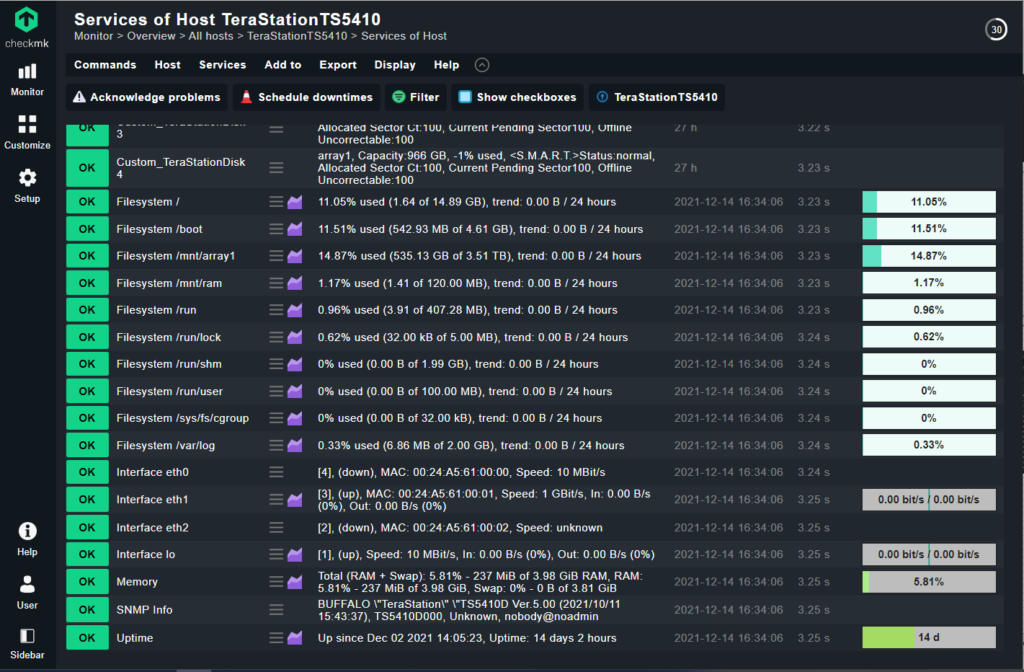This screenshot has width=1024, height=672.
Task: Open action menu for Filesystem /run/lock
Action: (x=276, y=337)
